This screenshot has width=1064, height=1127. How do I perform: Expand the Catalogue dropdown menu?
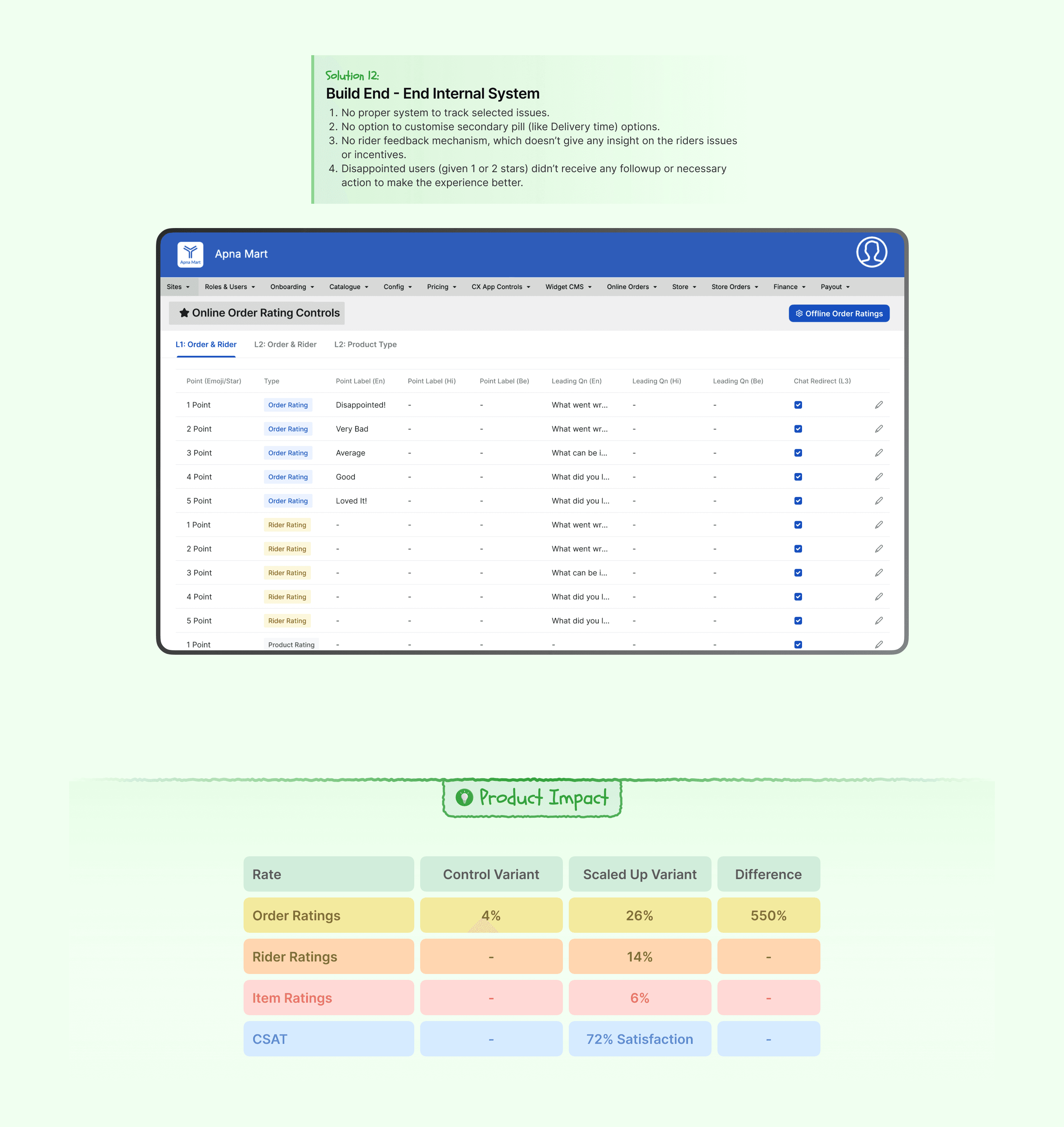[x=348, y=287]
